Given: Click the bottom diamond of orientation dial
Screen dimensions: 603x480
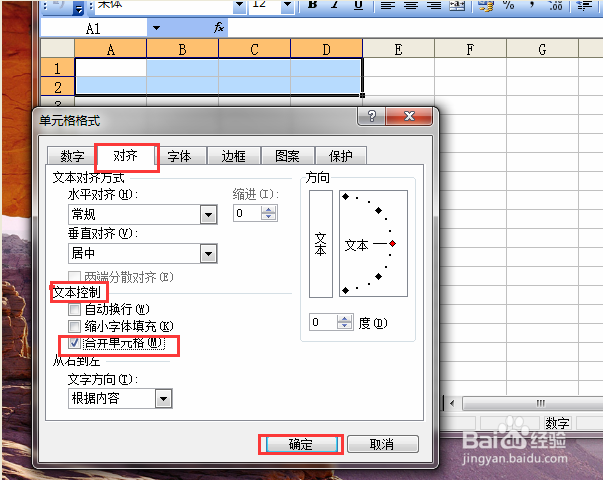Looking at the screenshot, I should click(x=345, y=290).
